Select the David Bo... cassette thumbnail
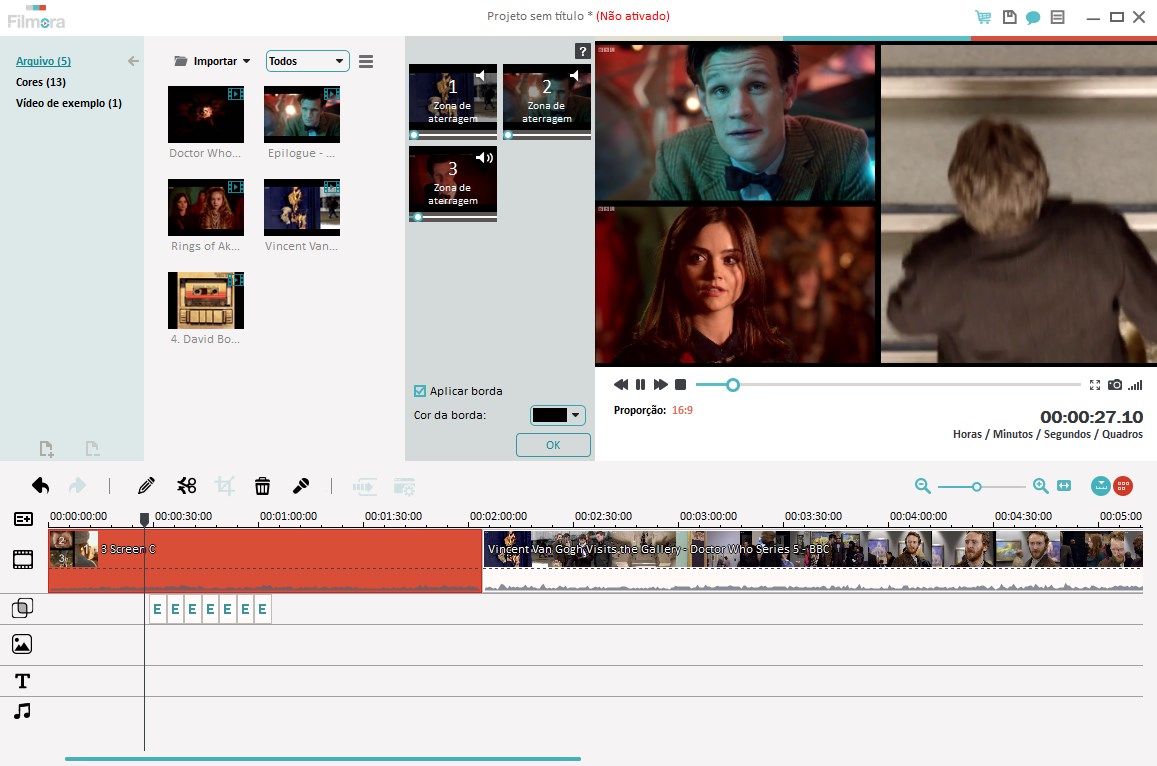 coord(206,300)
